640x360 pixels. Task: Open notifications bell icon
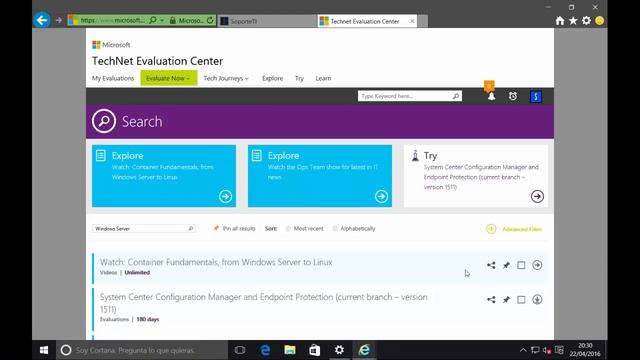click(491, 96)
